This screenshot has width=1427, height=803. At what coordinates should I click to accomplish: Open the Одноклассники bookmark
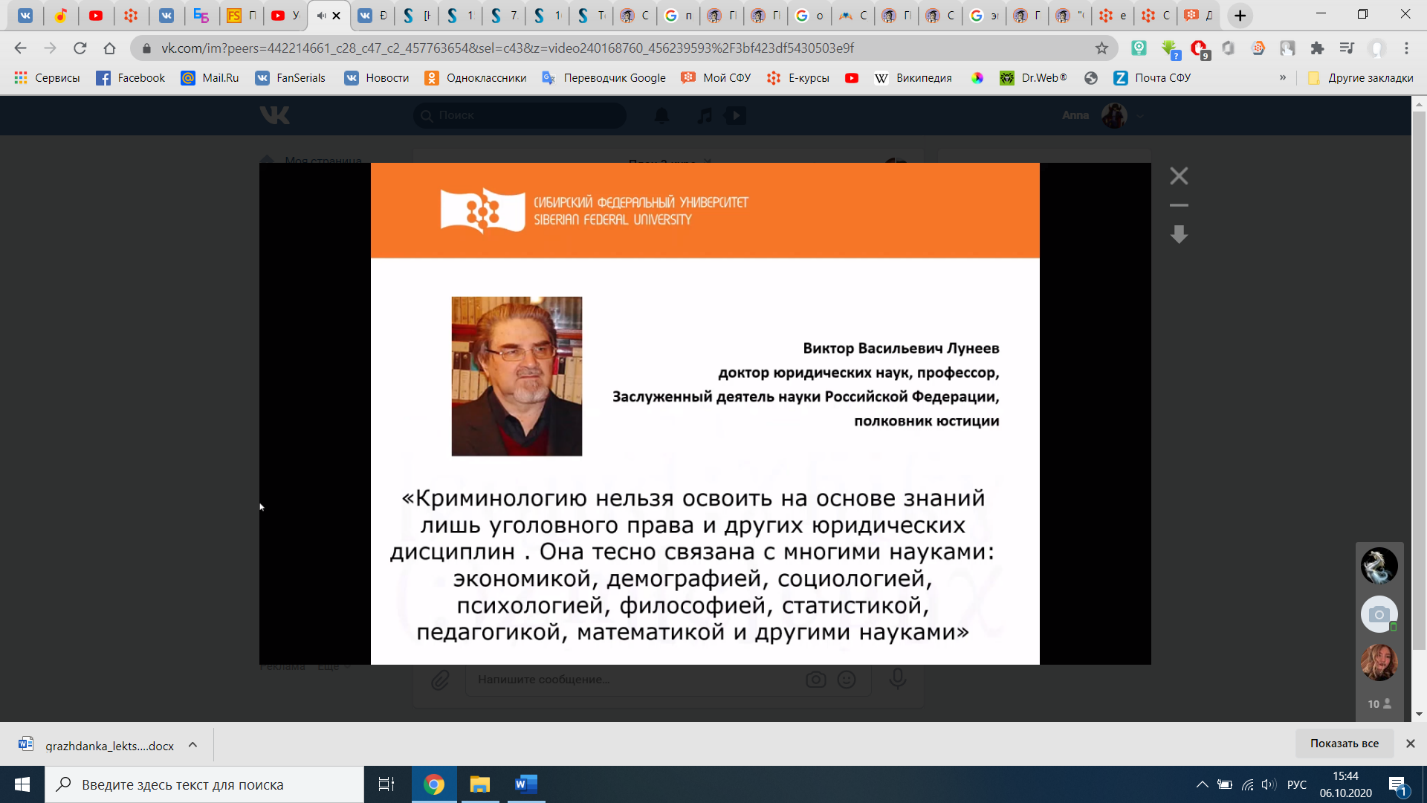(475, 78)
